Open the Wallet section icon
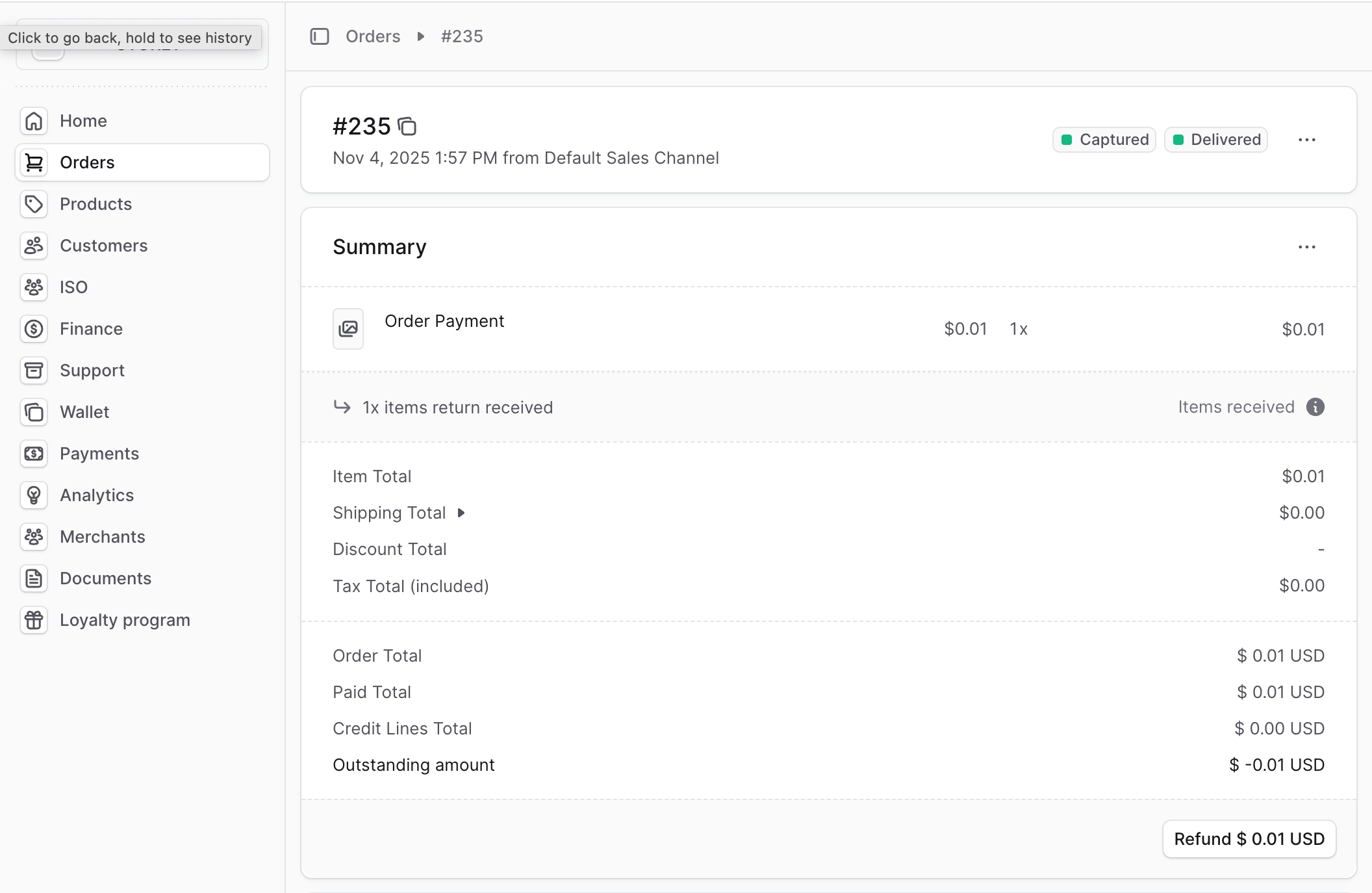This screenshot has height=893, width=1372. [x=34, y=412]
